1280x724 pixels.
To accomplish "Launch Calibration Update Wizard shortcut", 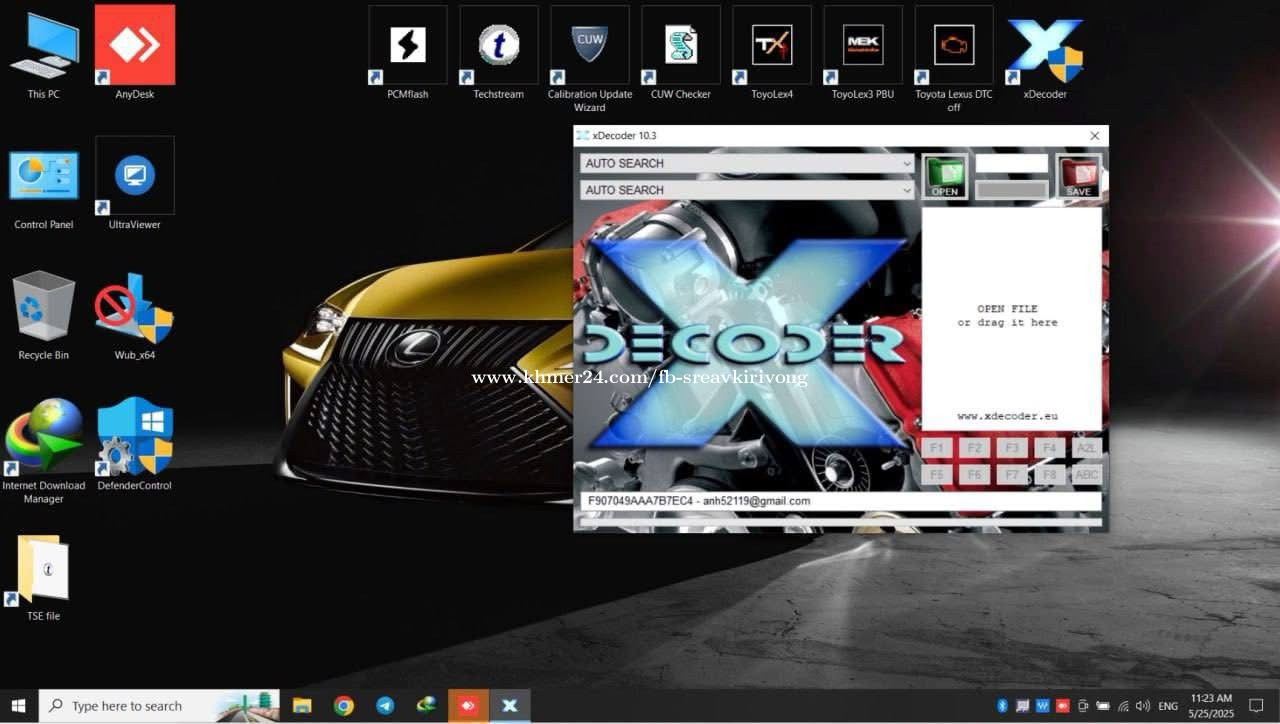I will [590, 60].
